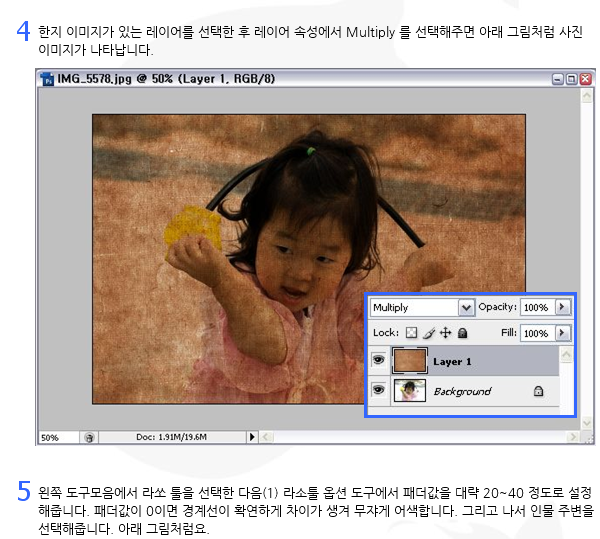600x539 pixels.
Task: Toggle lock image pixels brush icon
Action: point(429,333)
